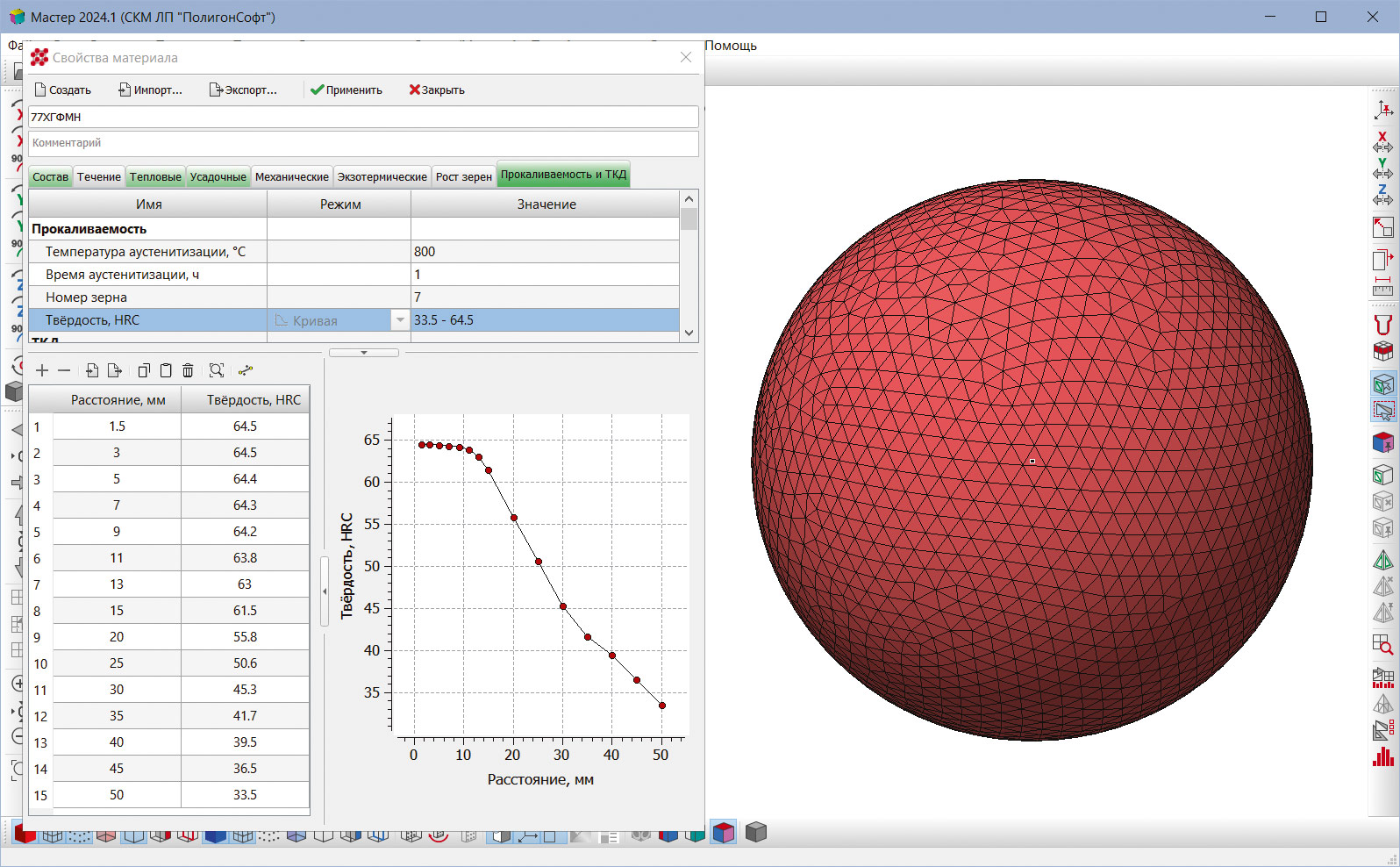Click the Применить button
1400x867 pixels.
click(346, 90)
